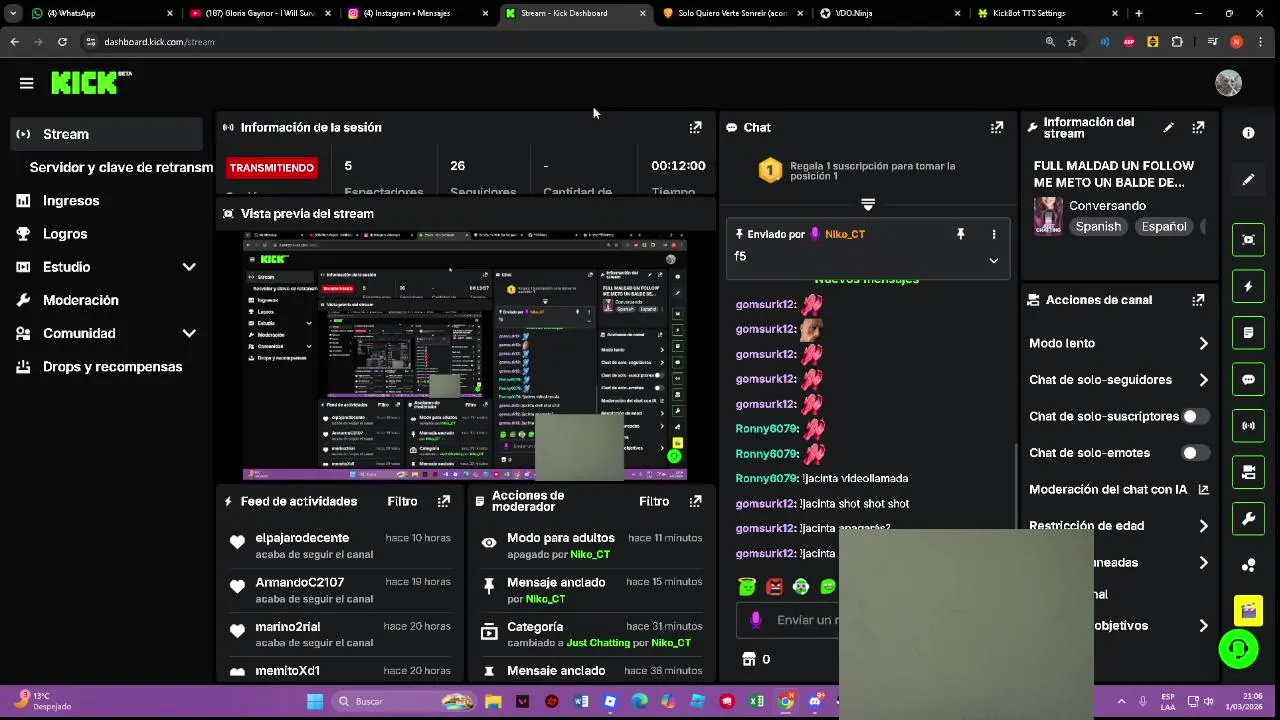
Task: Click the yellow clapperboard clip icon
Action: 1248,609
